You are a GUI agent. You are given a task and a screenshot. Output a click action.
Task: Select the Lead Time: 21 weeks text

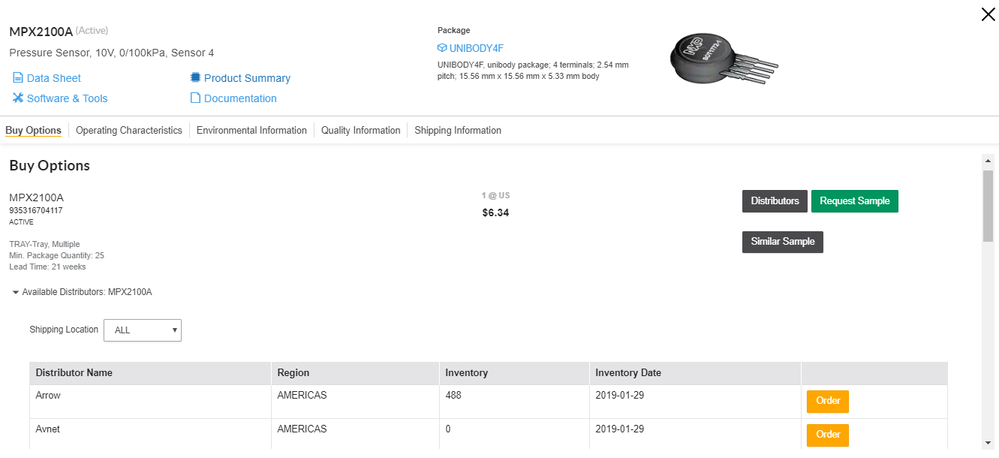47,267
